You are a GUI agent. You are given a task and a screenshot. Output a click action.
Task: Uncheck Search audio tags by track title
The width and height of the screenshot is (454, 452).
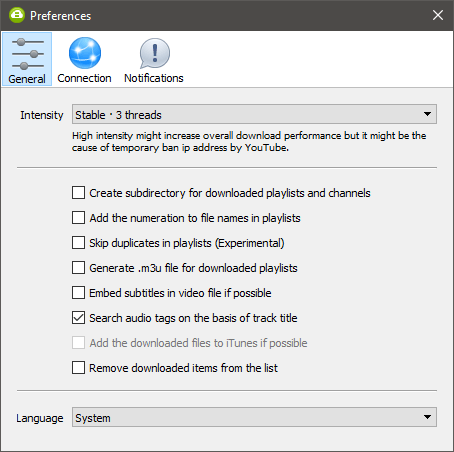[79, 318]
